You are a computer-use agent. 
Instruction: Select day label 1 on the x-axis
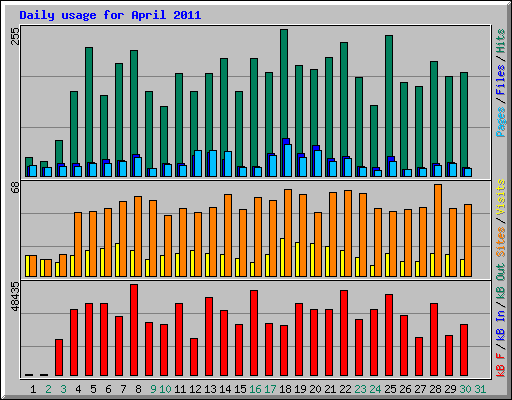coord(33,389)
